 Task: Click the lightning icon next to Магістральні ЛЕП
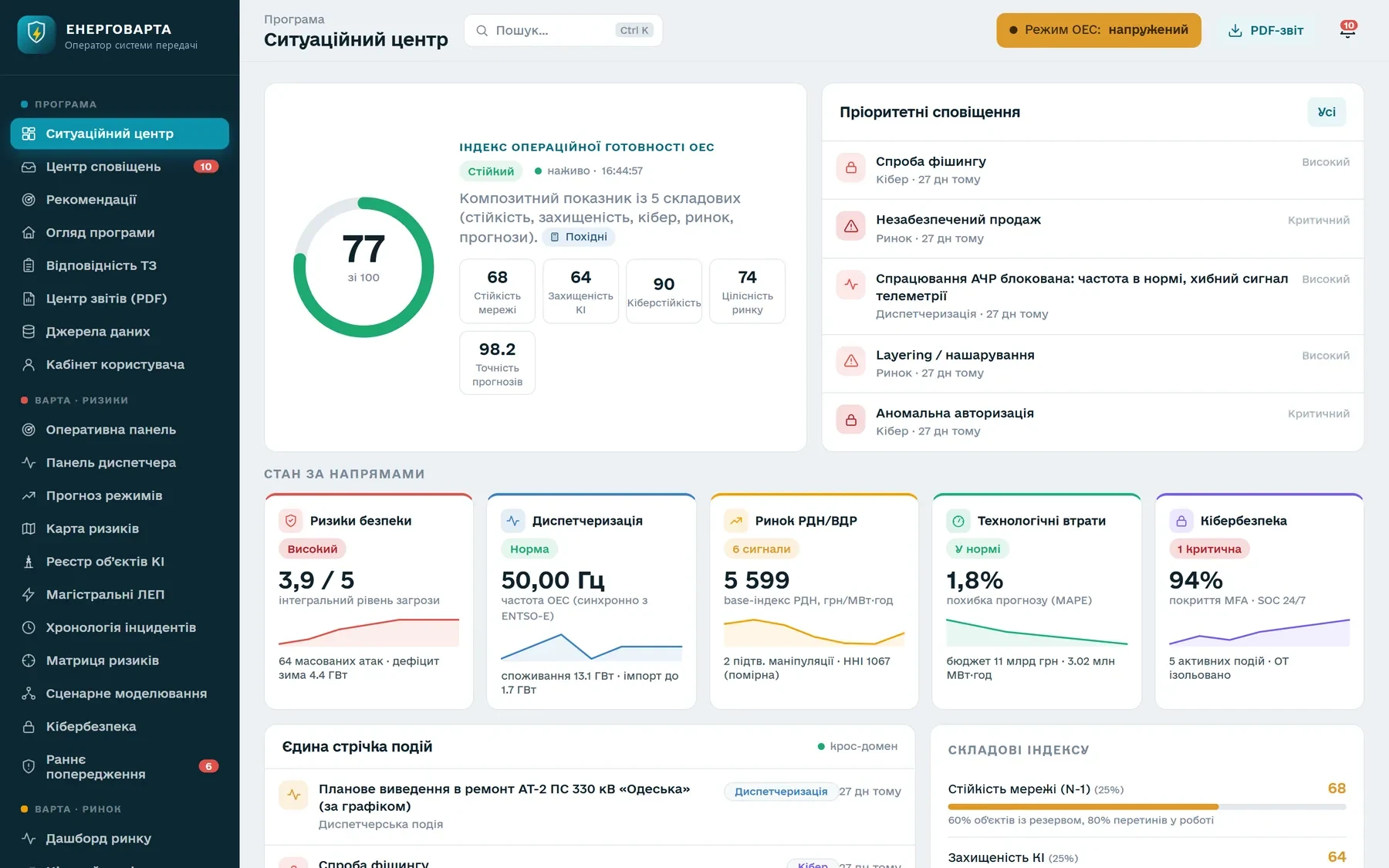(x=29, y=595)
